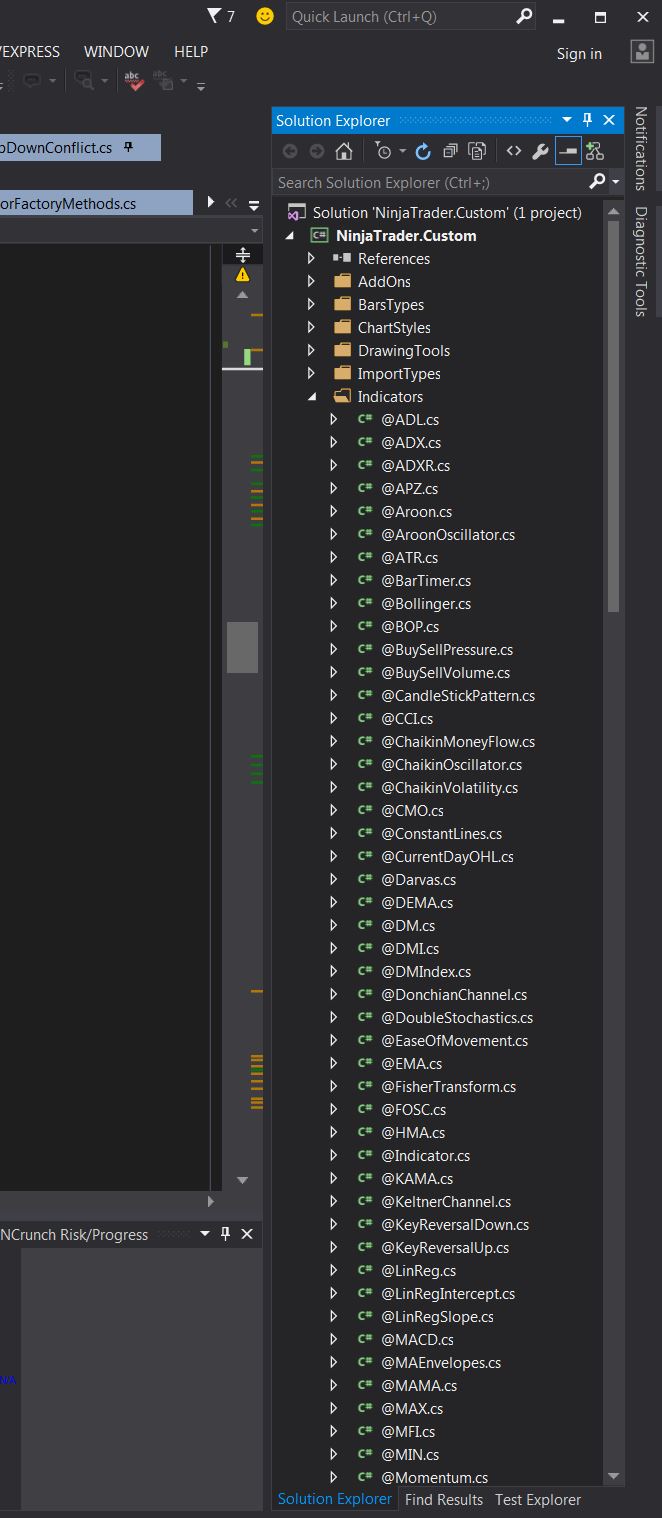This screenshot has width=662, height=1518.
Task: Expand the ImportTypes folder
Action: (311, 374)
